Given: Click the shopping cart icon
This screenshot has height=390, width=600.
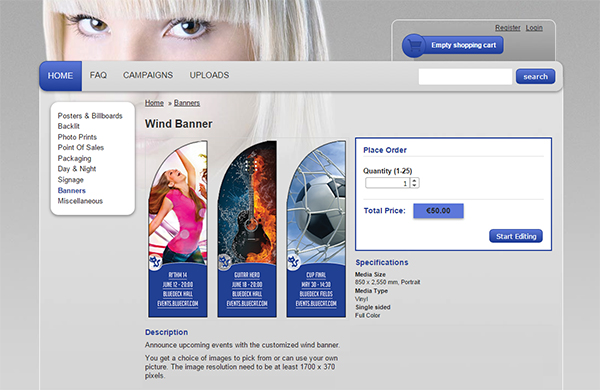Looking at the screenshot, I should point(415,46).
